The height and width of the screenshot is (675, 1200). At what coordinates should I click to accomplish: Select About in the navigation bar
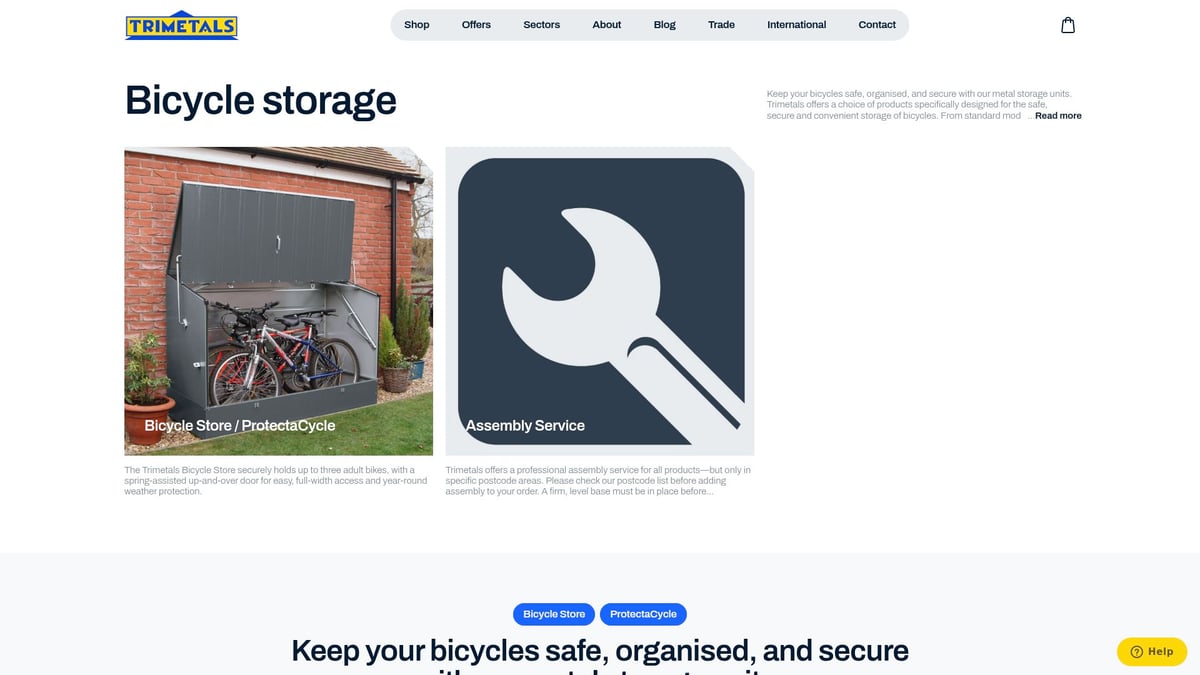[606, 25]
